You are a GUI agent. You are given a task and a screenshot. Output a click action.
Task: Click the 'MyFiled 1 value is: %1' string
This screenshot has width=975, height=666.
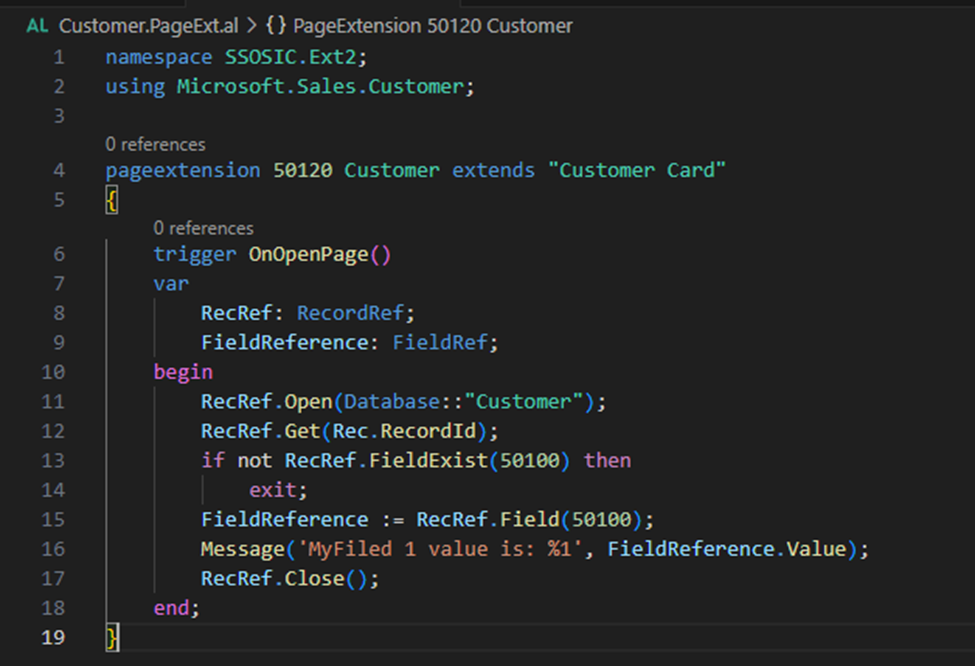click(440, 549)
